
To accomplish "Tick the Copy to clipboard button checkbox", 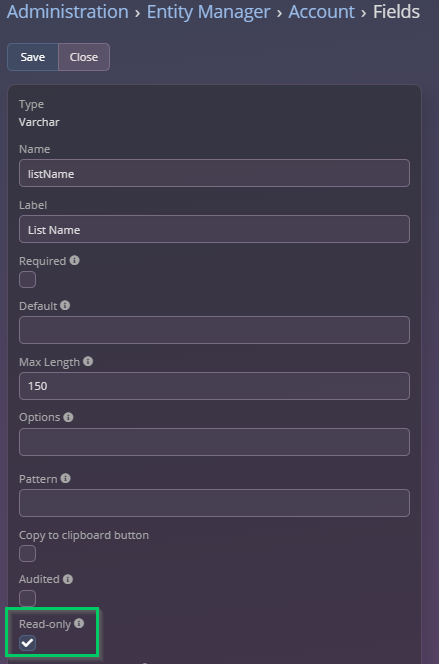I will tap(28, 553).
